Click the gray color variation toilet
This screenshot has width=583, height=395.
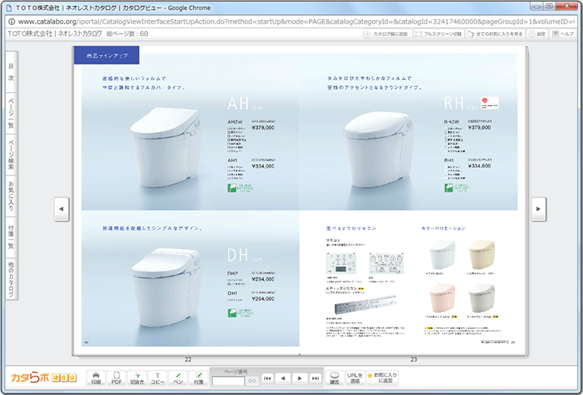481,298
